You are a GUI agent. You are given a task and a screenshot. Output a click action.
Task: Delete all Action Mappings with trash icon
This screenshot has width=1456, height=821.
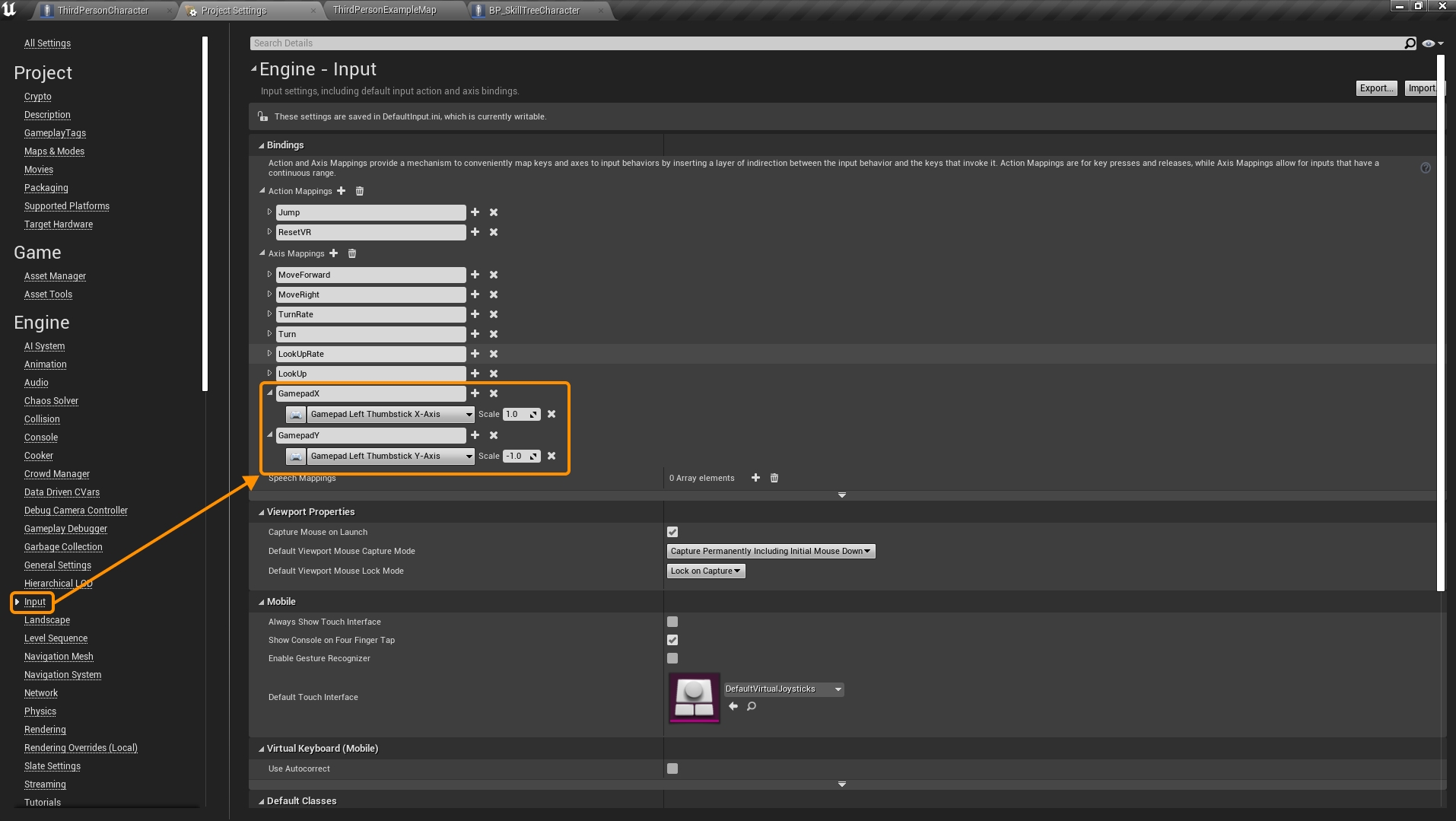click(x=360, y=191)
